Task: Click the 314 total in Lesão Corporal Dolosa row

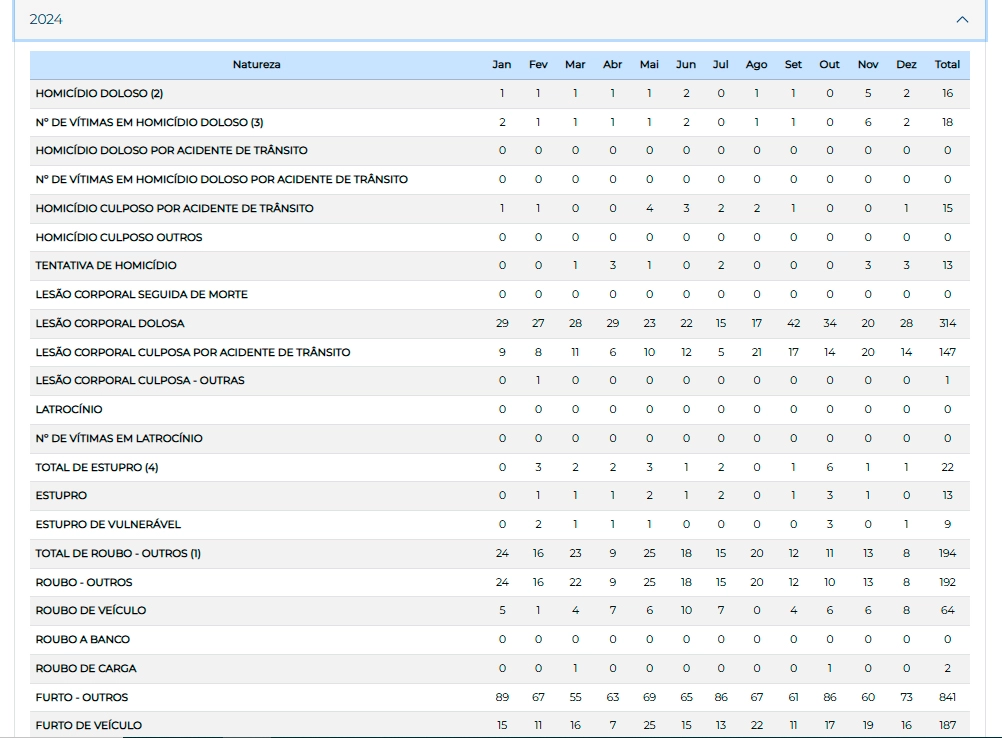Action: [946, 324]
